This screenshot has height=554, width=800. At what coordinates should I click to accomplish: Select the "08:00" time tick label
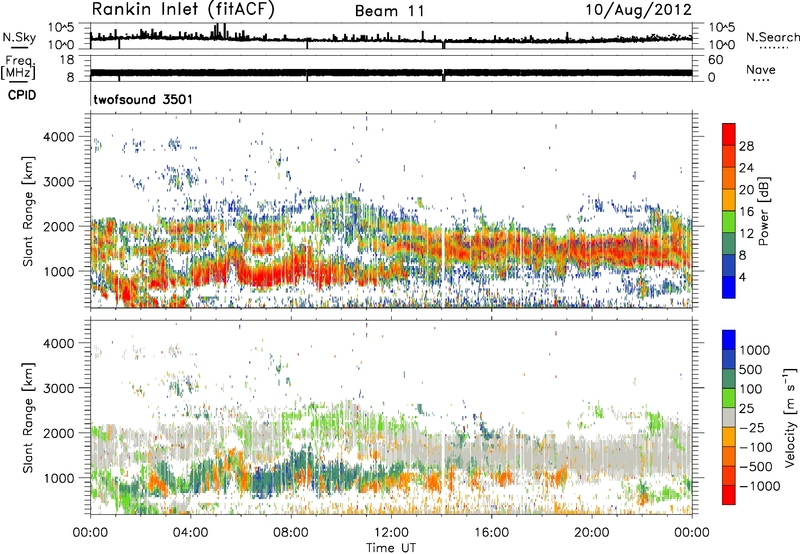291,533
